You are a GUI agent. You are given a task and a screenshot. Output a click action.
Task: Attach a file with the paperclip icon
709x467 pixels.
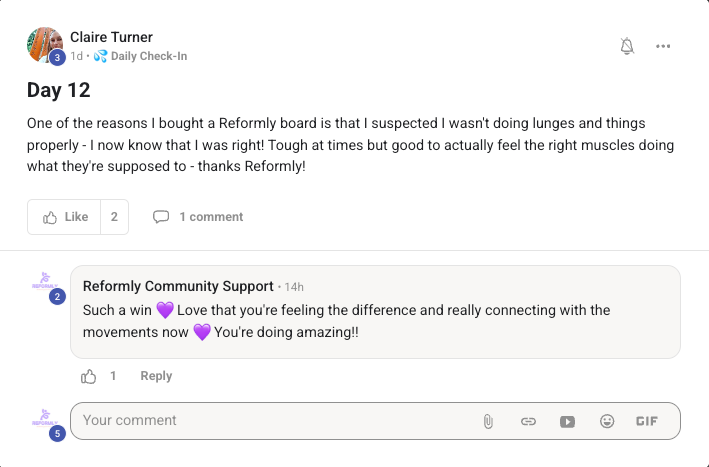click(488, 421)
